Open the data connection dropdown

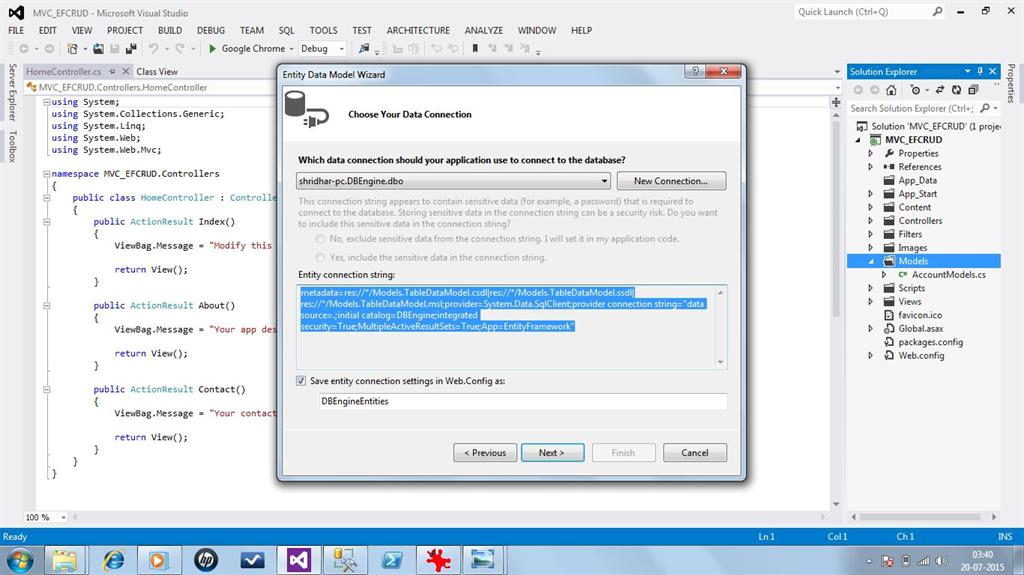click(604, 181)
